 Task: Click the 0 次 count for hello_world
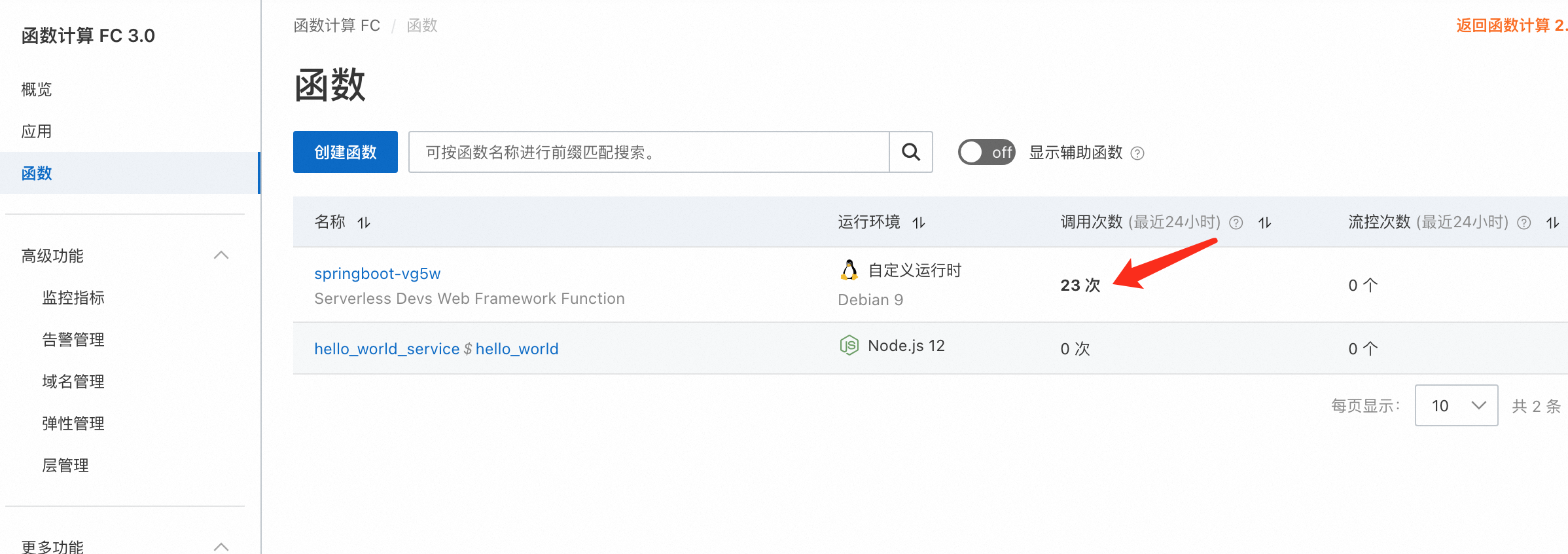(x=1075, y=348)
